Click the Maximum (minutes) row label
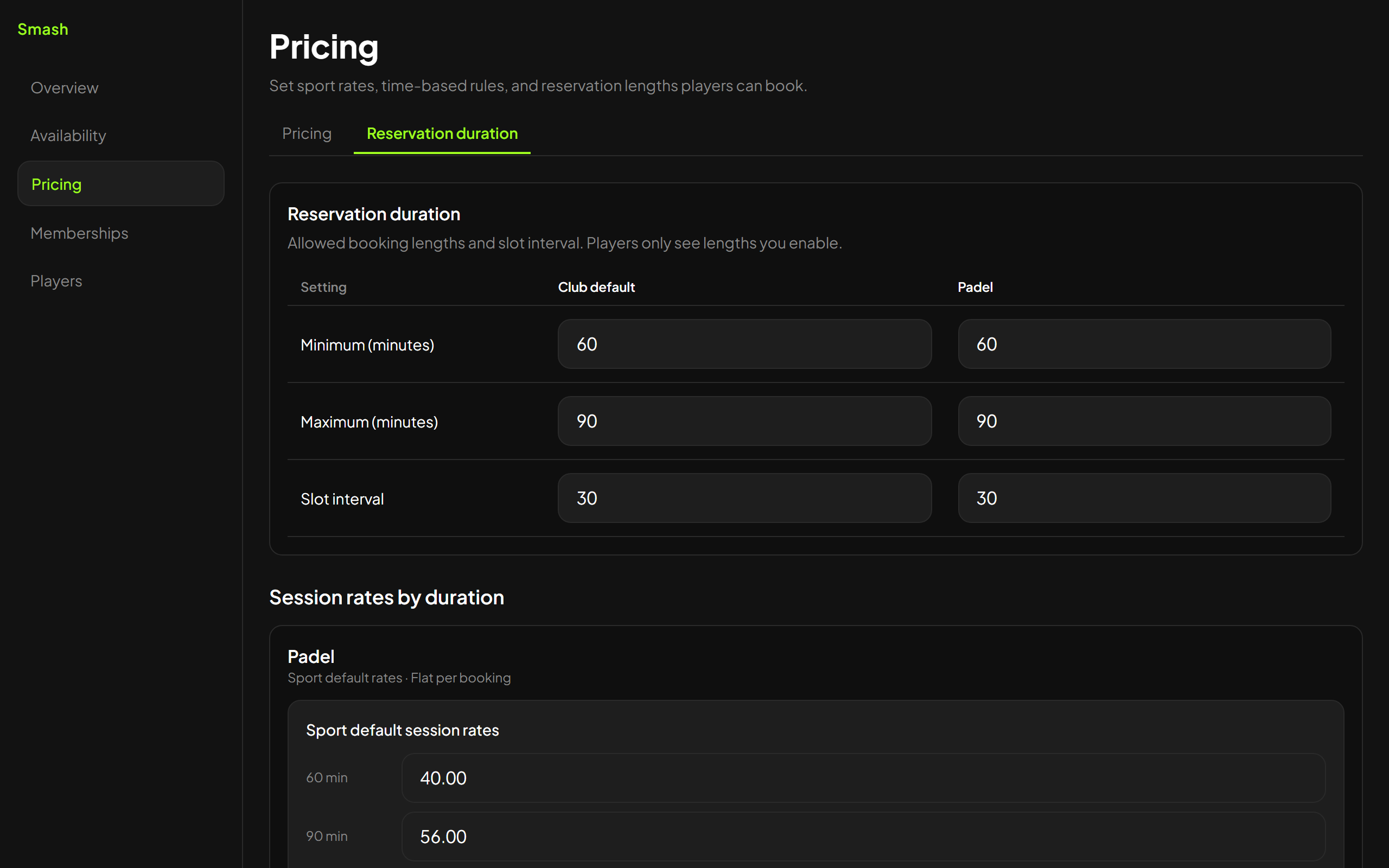 click(369, 422)
